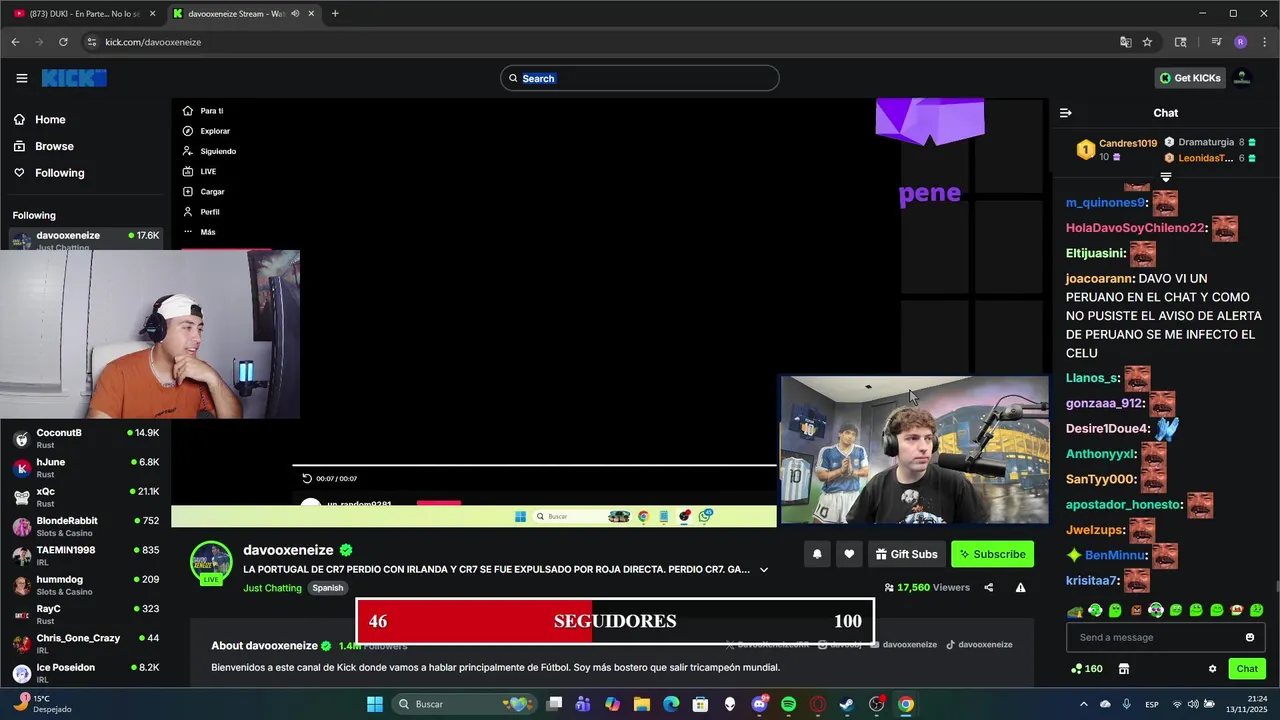Open Steam from taskbar
This screenshot has width=1280, height=720.
coord(846,704)
